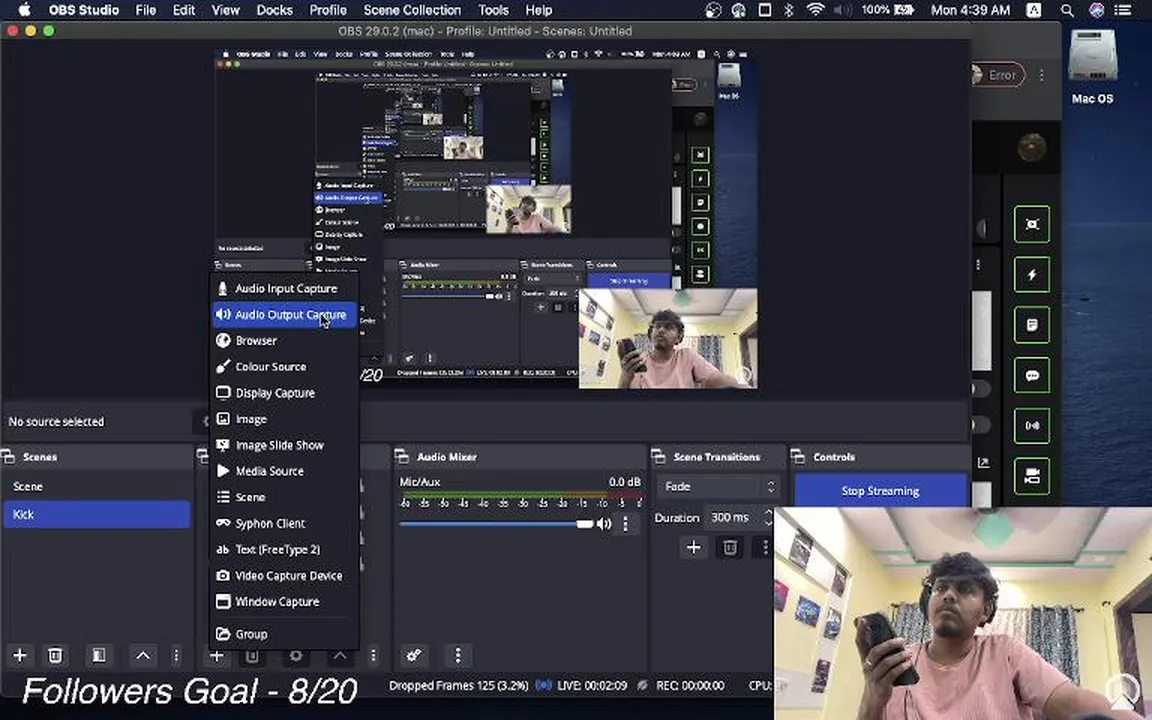
Task: Click the Wi-Fi icon in the menu bar
Action: (815, 10)
